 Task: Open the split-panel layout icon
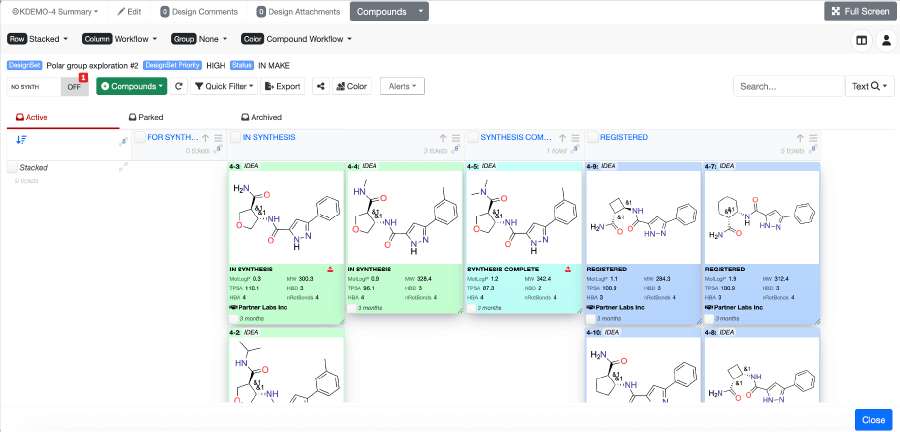pyautogui.click(x=862, y=40)
